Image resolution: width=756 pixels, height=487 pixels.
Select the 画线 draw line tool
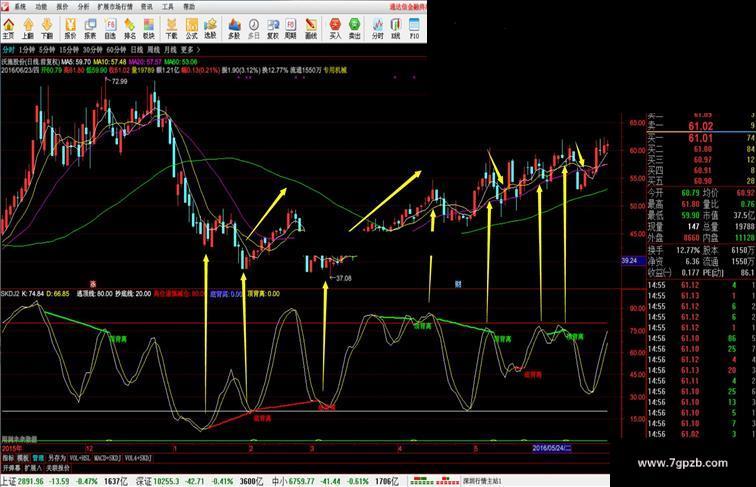coord(311,28)
